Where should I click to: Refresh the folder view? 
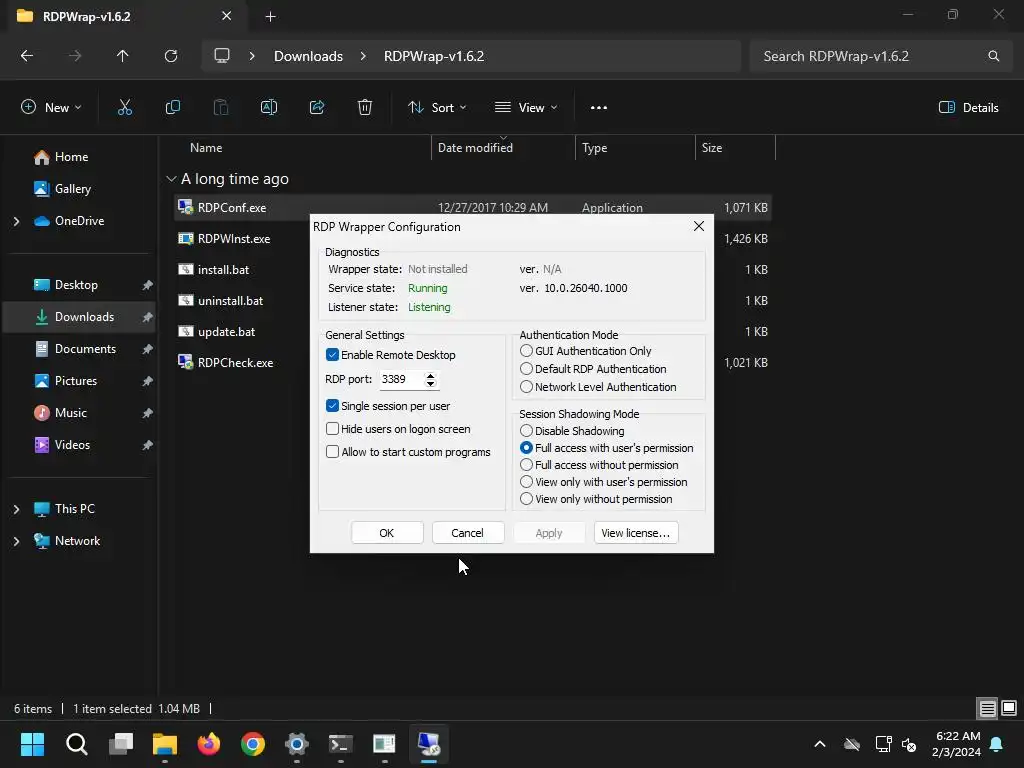tap(171, 56)
